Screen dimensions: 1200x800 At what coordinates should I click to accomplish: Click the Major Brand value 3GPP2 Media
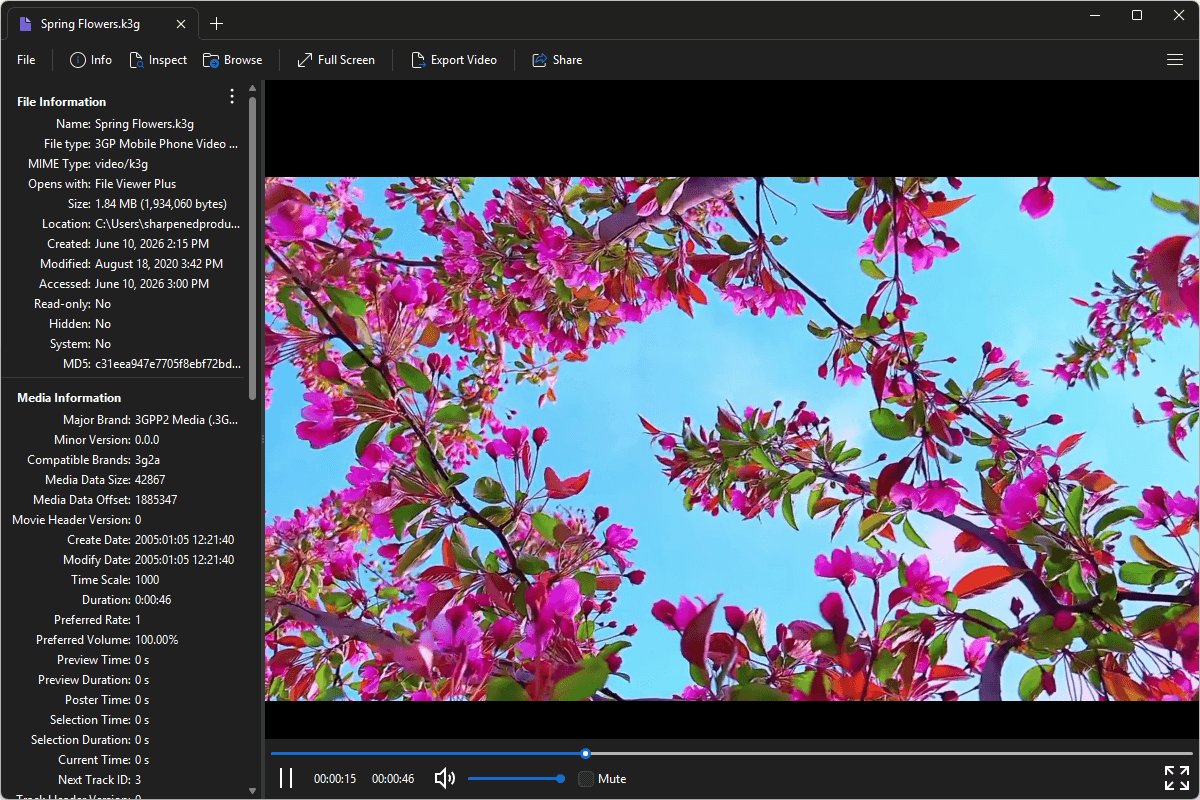click(187, 420)
